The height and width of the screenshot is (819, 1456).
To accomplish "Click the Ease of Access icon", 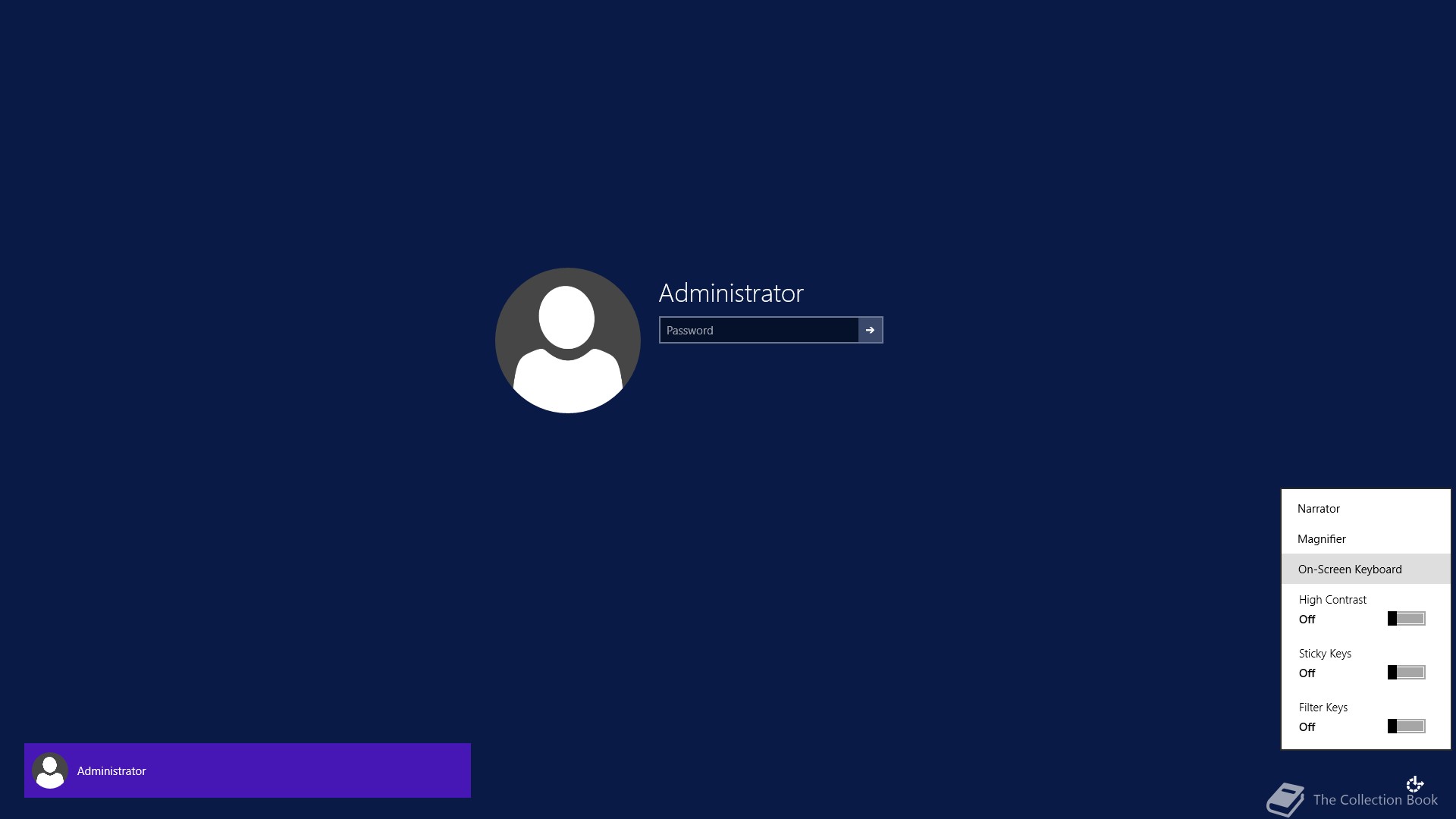I will click(x=1415, y=783).
